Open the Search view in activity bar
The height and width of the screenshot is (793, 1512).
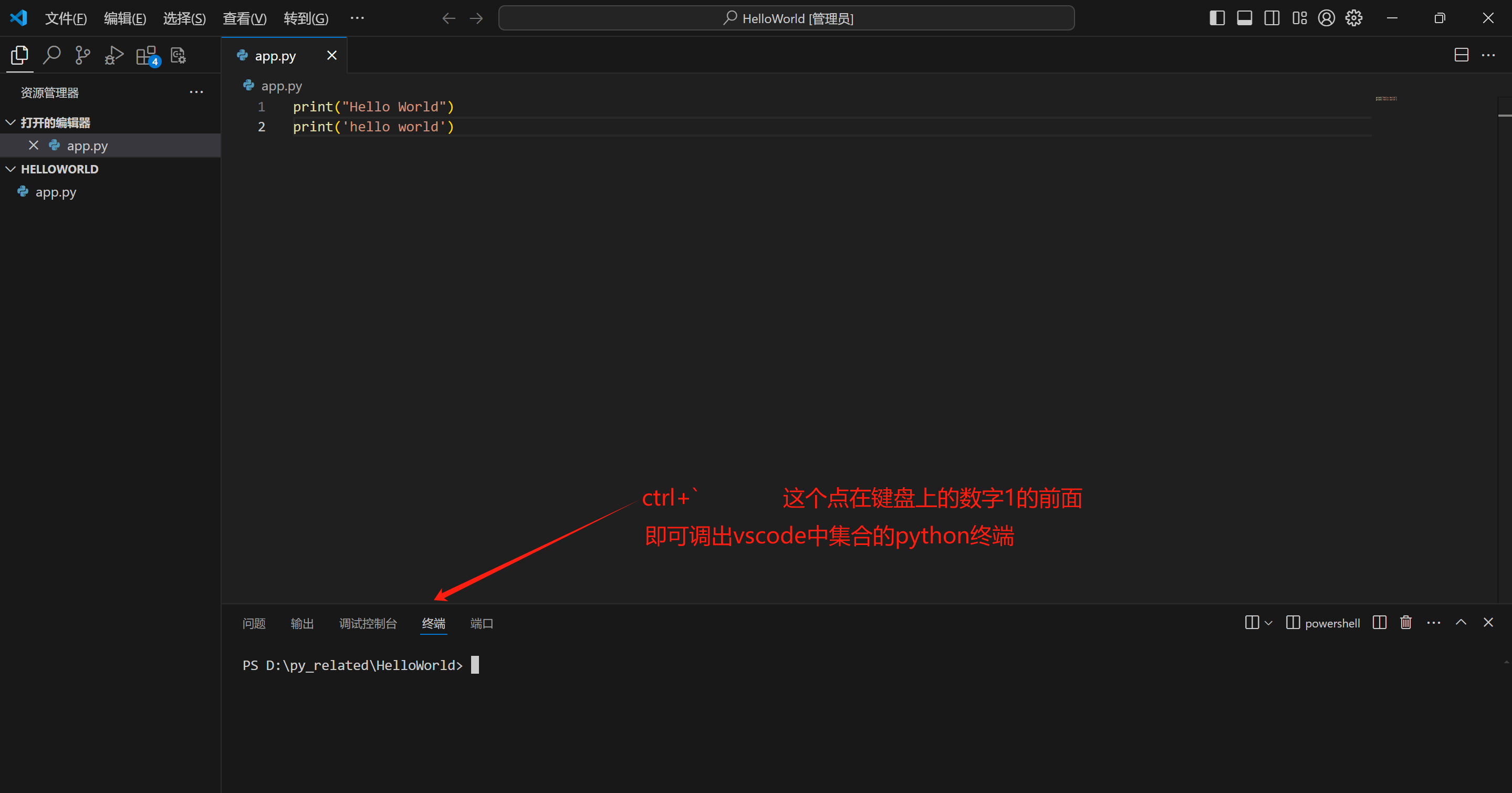pyautogui.click(x=51, y=55)
